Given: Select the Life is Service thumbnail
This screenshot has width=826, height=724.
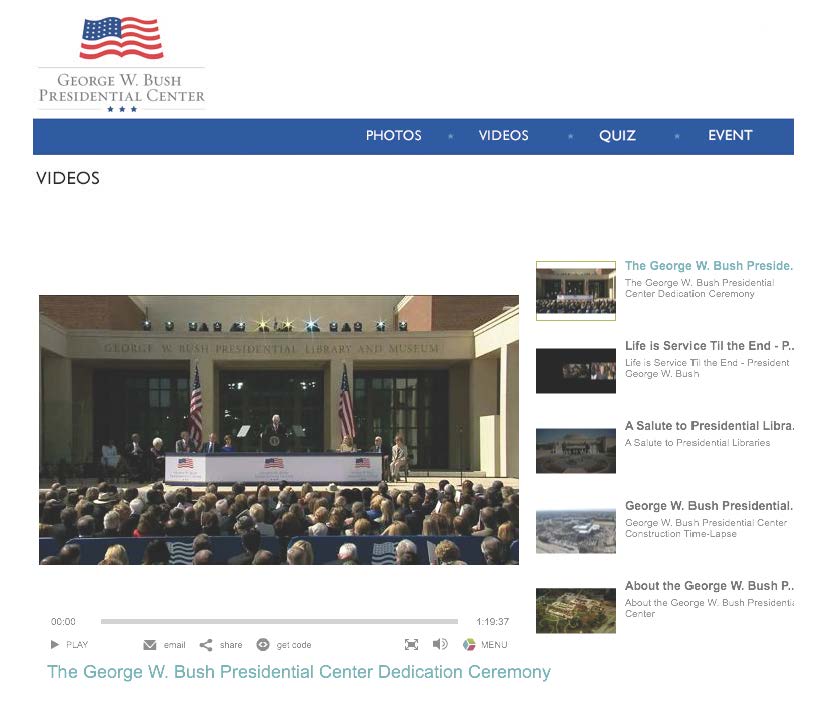Looking at the screenshot, I should 576,370.
